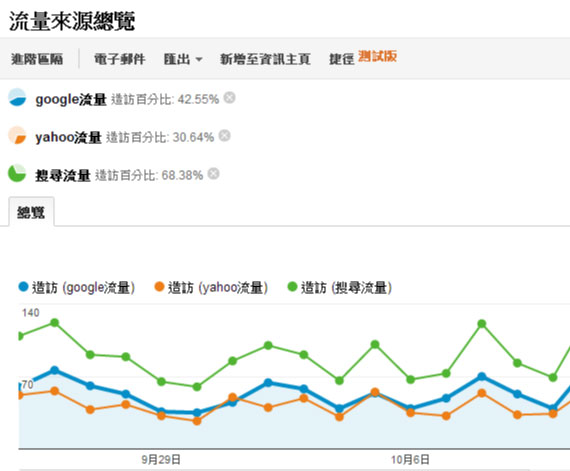Click the 測試版 beta label
This screenshot has width=570, height=471.
377,56
